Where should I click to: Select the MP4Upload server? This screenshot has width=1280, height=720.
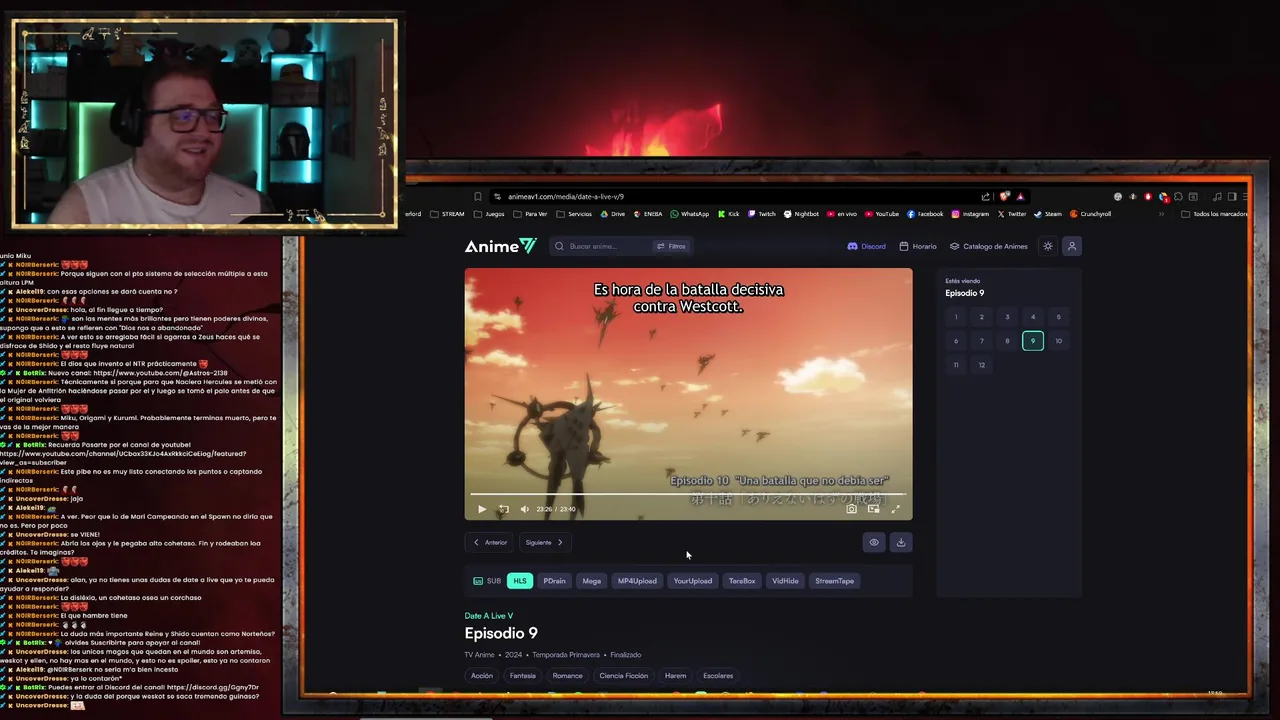point(637,581)
